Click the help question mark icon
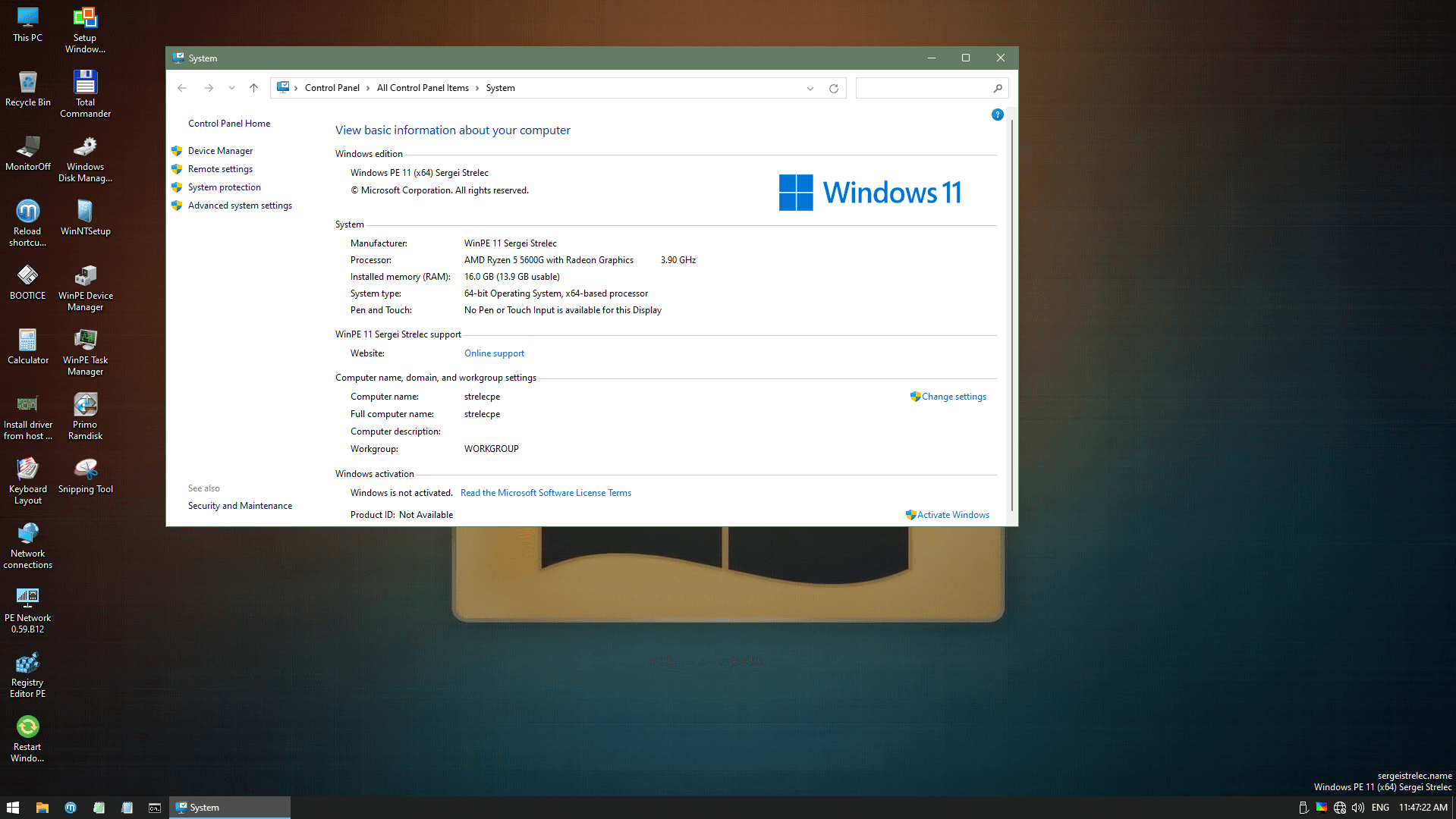The image size is (1456, 819). [x=997, y=115]
